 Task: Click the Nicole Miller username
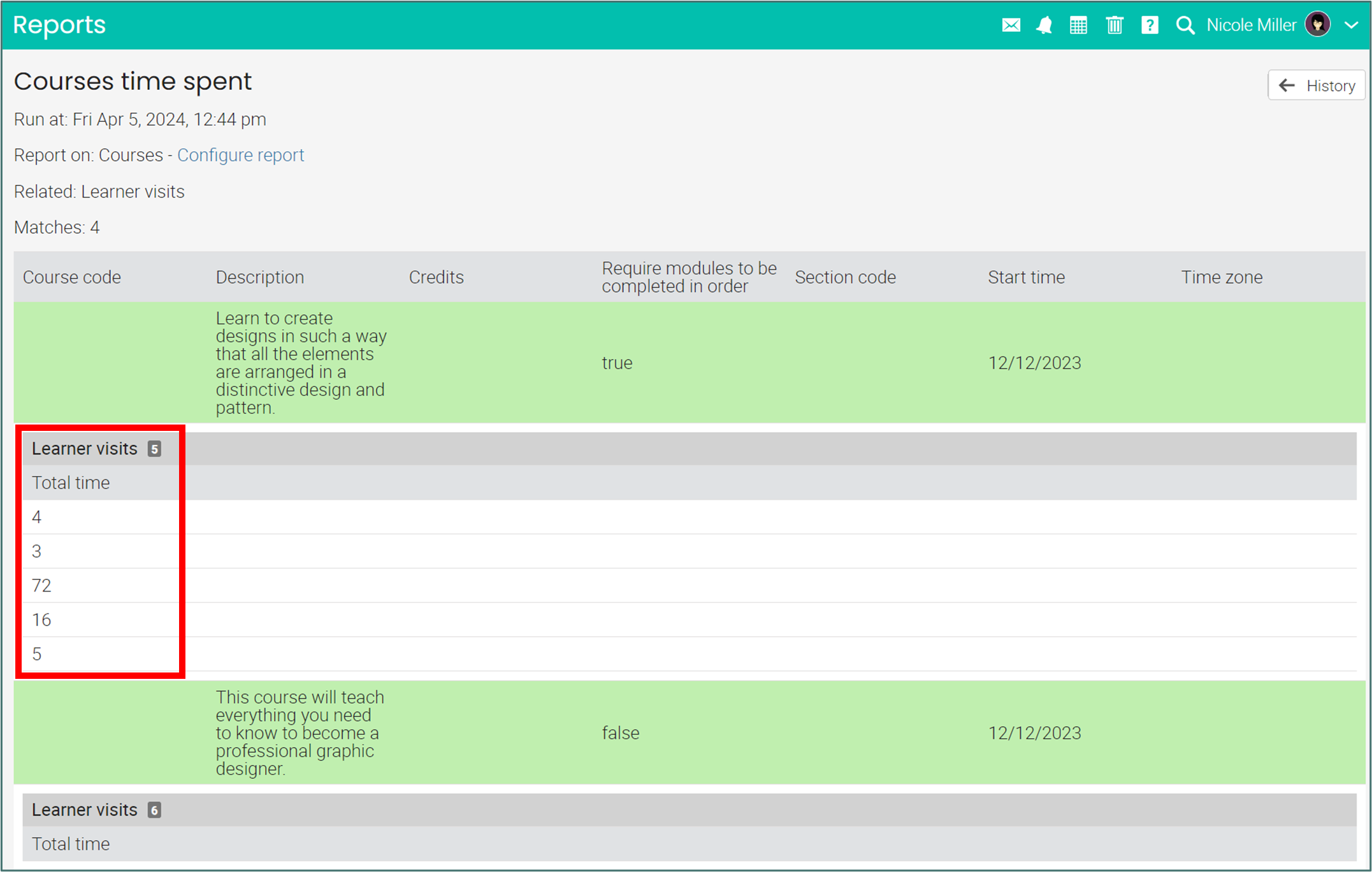pos(1251,25)
